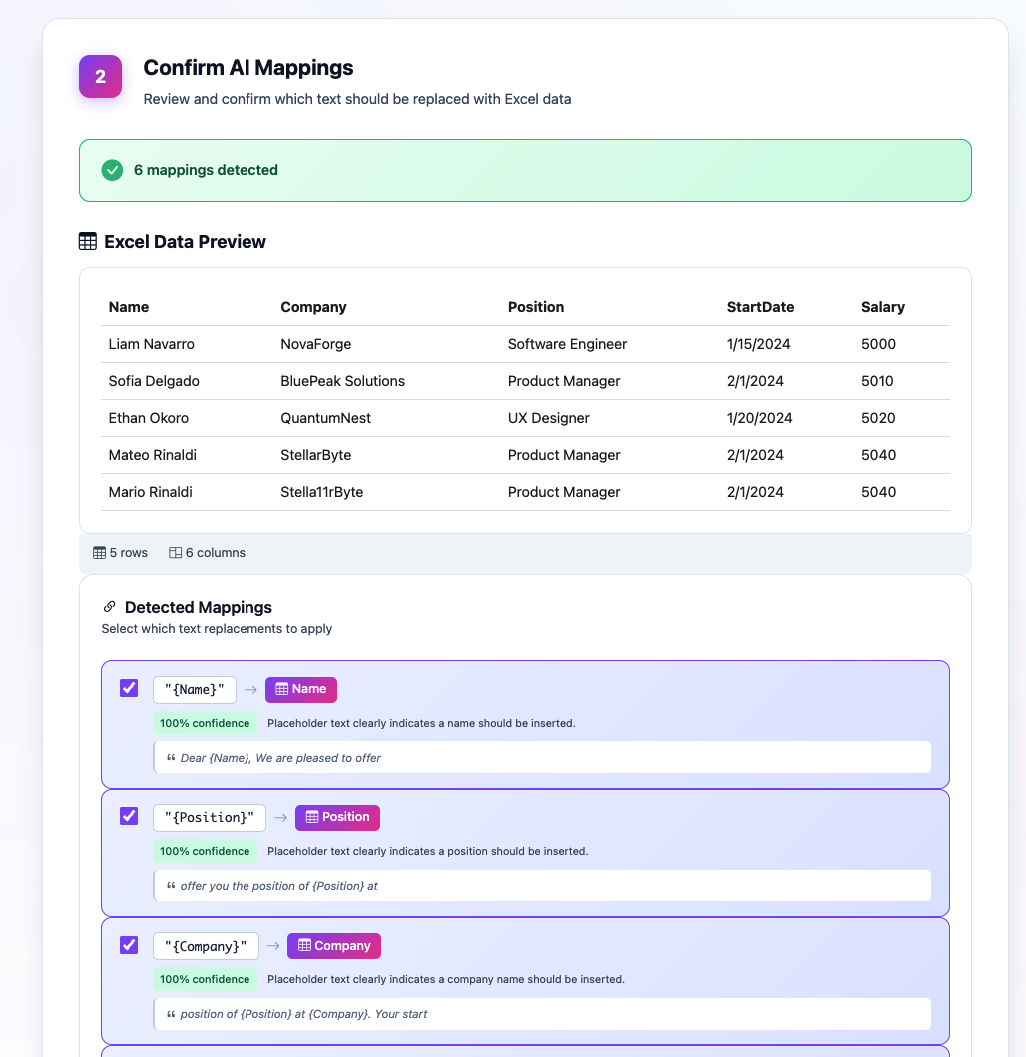Click the quote icon in the Name context snippet

coord(168,757)
